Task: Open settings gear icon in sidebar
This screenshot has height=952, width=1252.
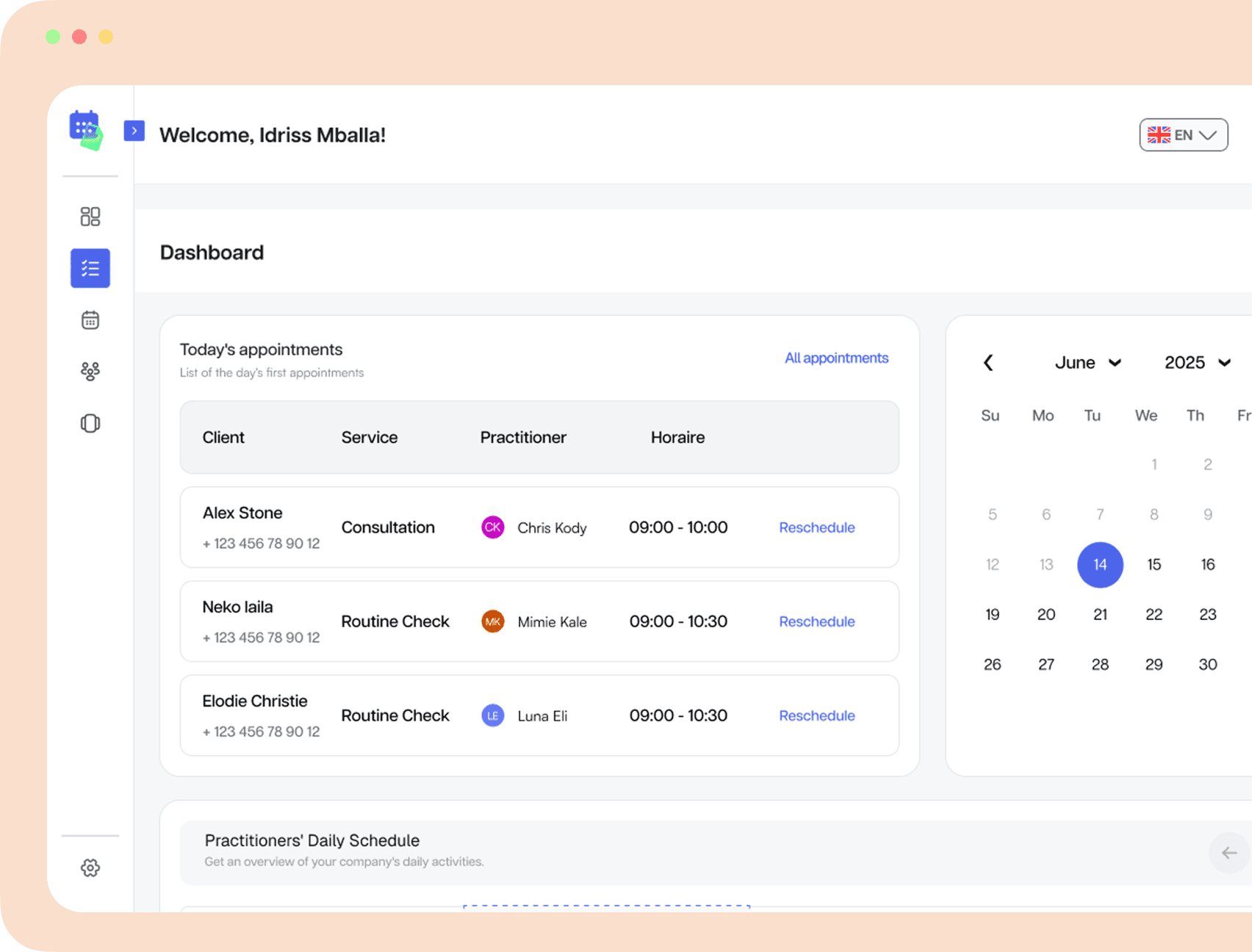Action: (x=90, y=868)
